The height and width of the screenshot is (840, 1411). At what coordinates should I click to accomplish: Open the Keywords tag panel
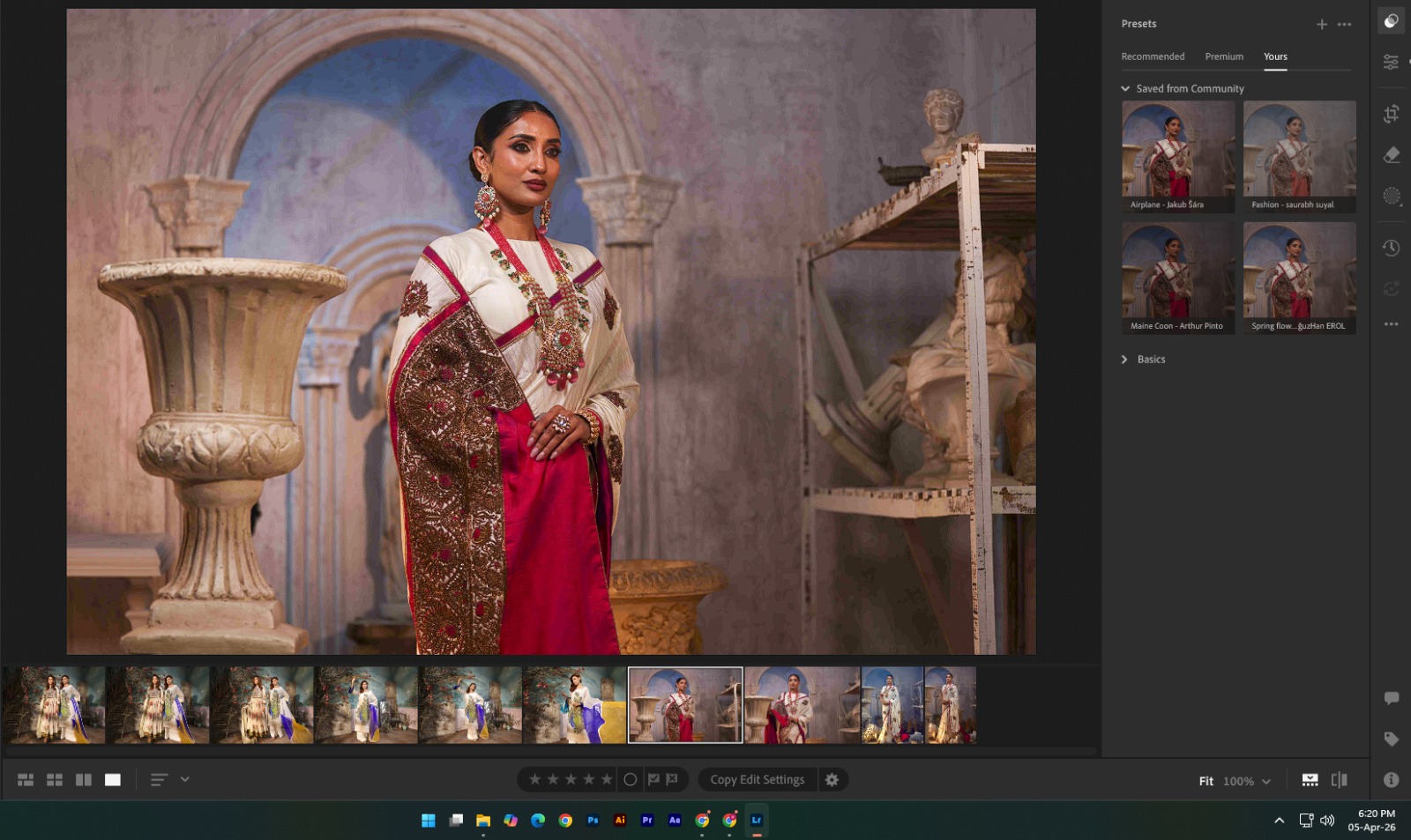tap(1391, 739)
